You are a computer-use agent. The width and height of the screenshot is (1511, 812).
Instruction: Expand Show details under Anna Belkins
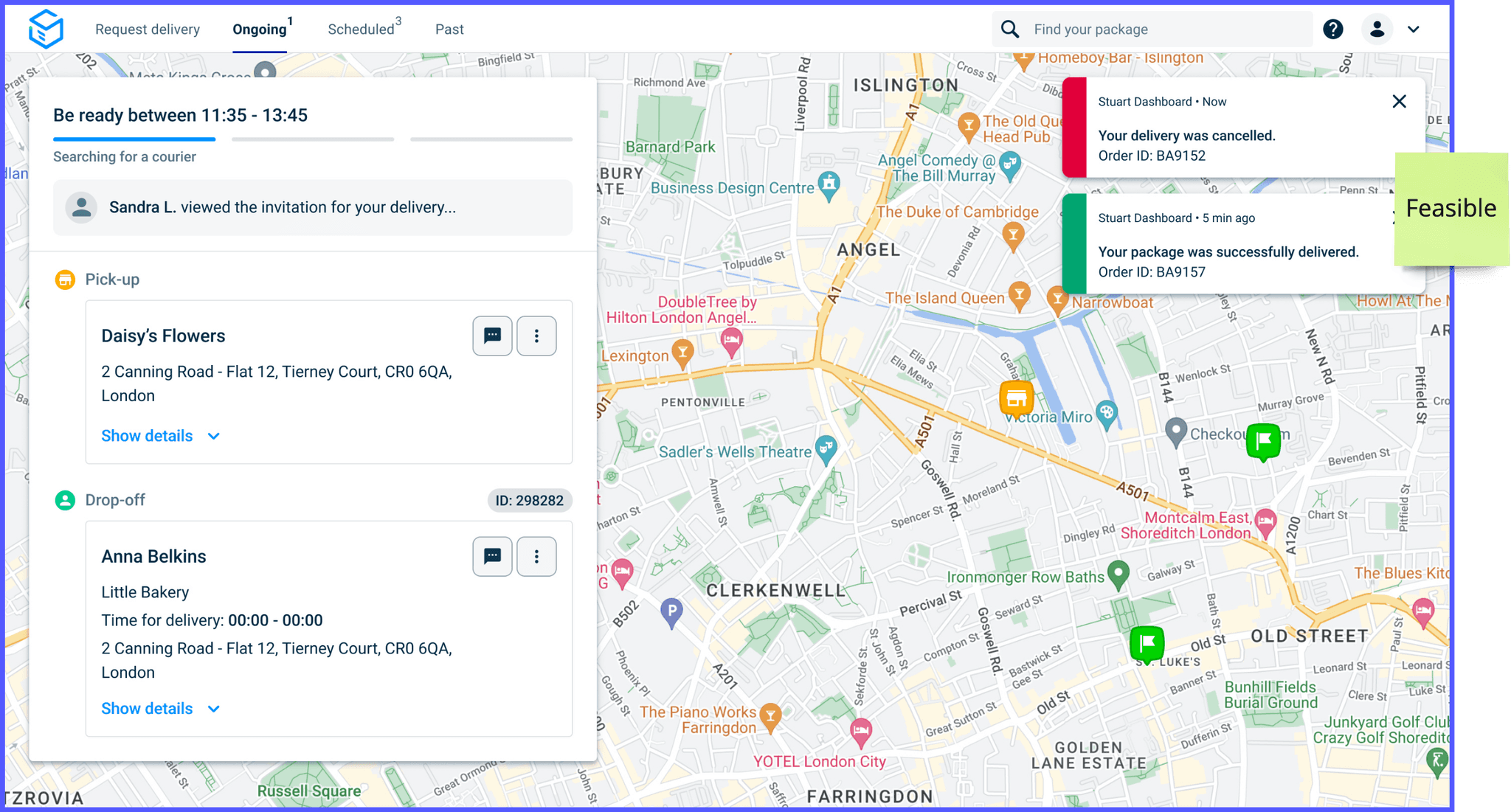[x=161, y=709]
